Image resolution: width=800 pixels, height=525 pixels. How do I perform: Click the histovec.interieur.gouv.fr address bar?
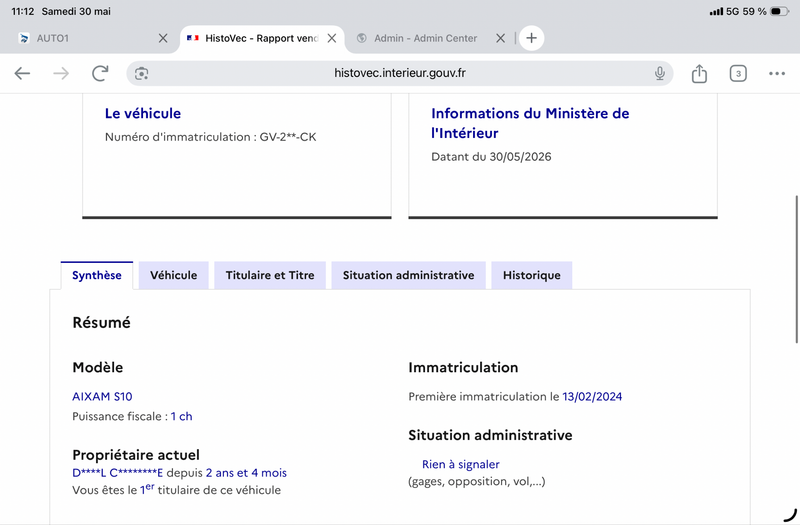[399, 73]
